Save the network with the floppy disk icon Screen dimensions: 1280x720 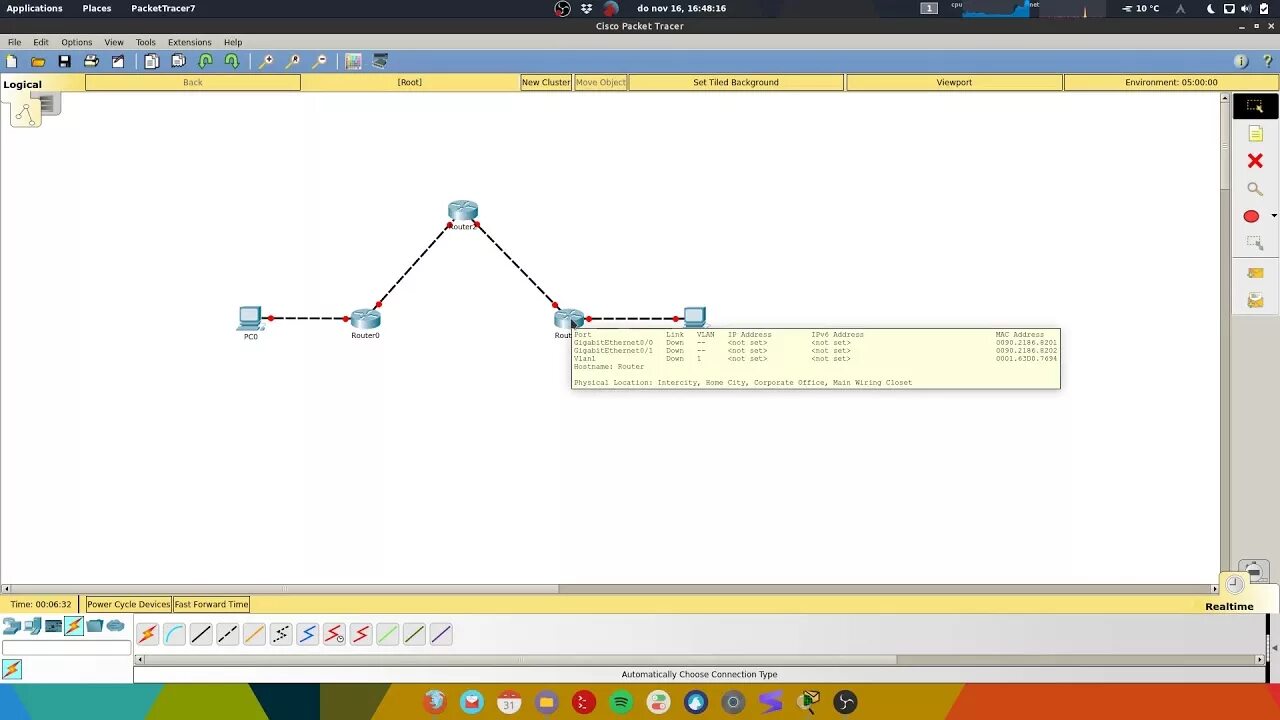[64, 61]
